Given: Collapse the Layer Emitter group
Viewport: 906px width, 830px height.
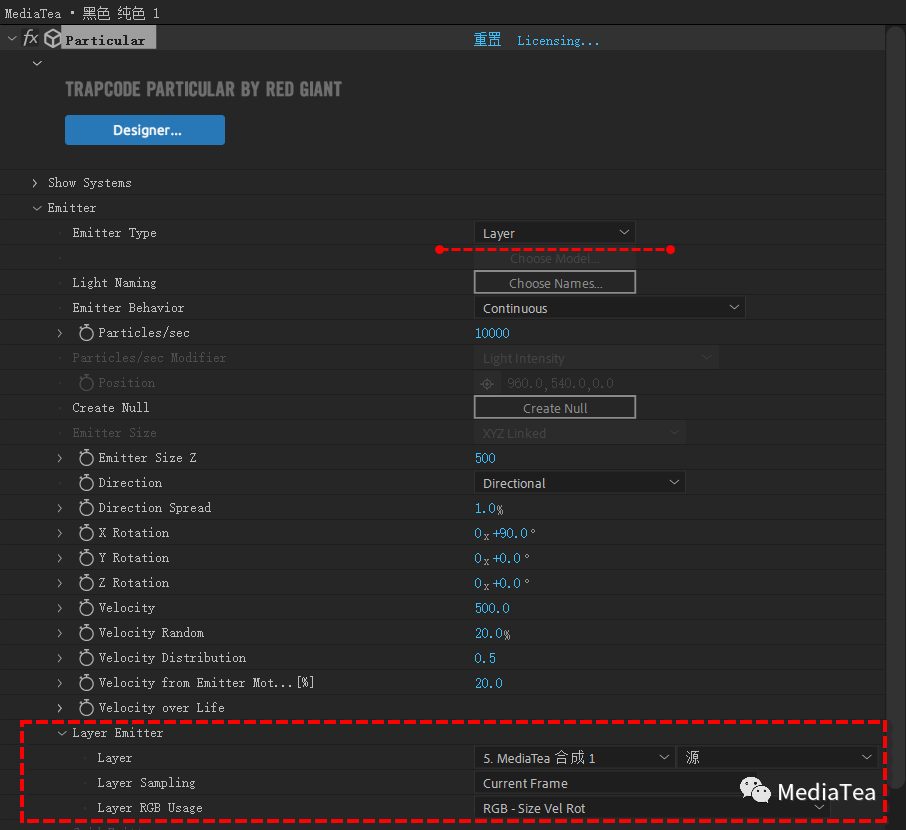Looking at the screenshot, I should tap(62, 733).
